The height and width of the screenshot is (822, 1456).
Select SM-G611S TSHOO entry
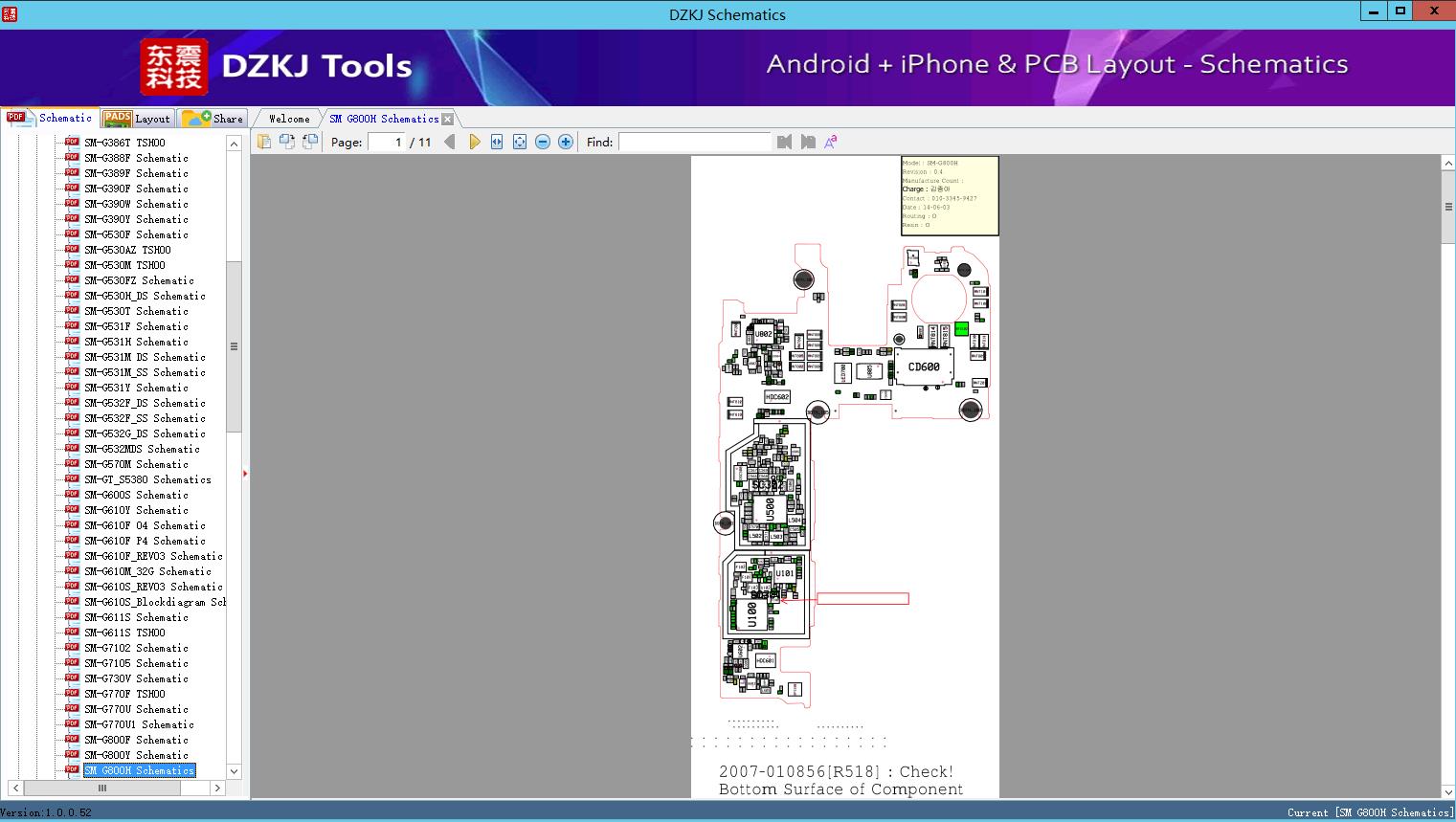pos(124,633)
